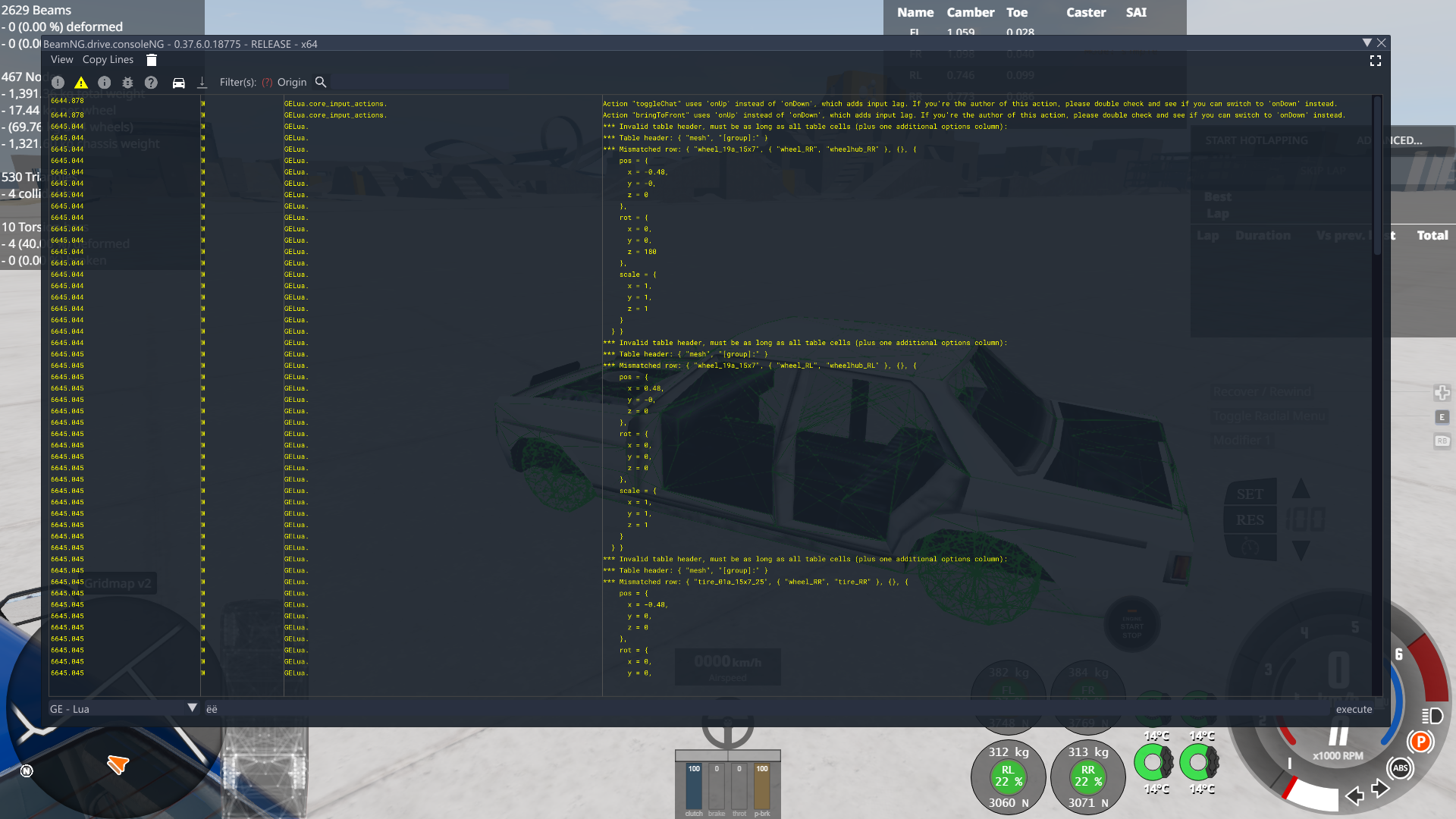This screenshot has height=819, width=1456.
Task: Collapse console via title bar triangle
Action: pyautogui.click(x=1367, y=43)
